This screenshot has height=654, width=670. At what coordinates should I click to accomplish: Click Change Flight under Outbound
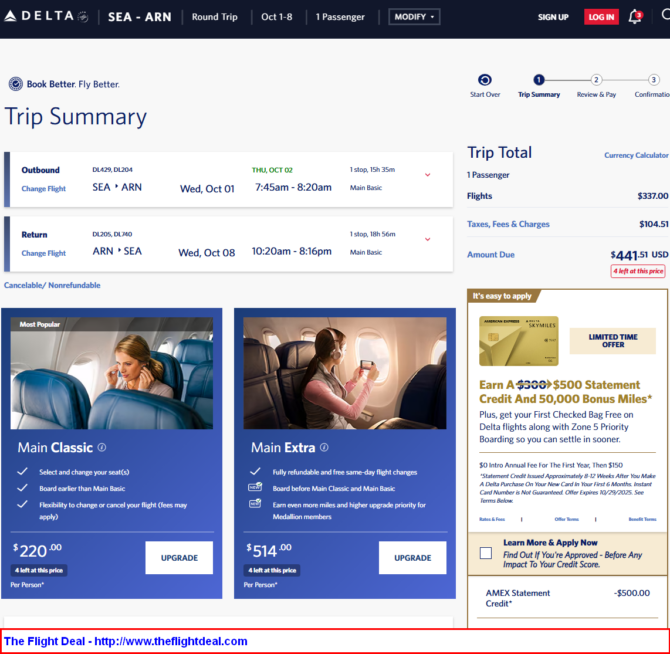44,188
